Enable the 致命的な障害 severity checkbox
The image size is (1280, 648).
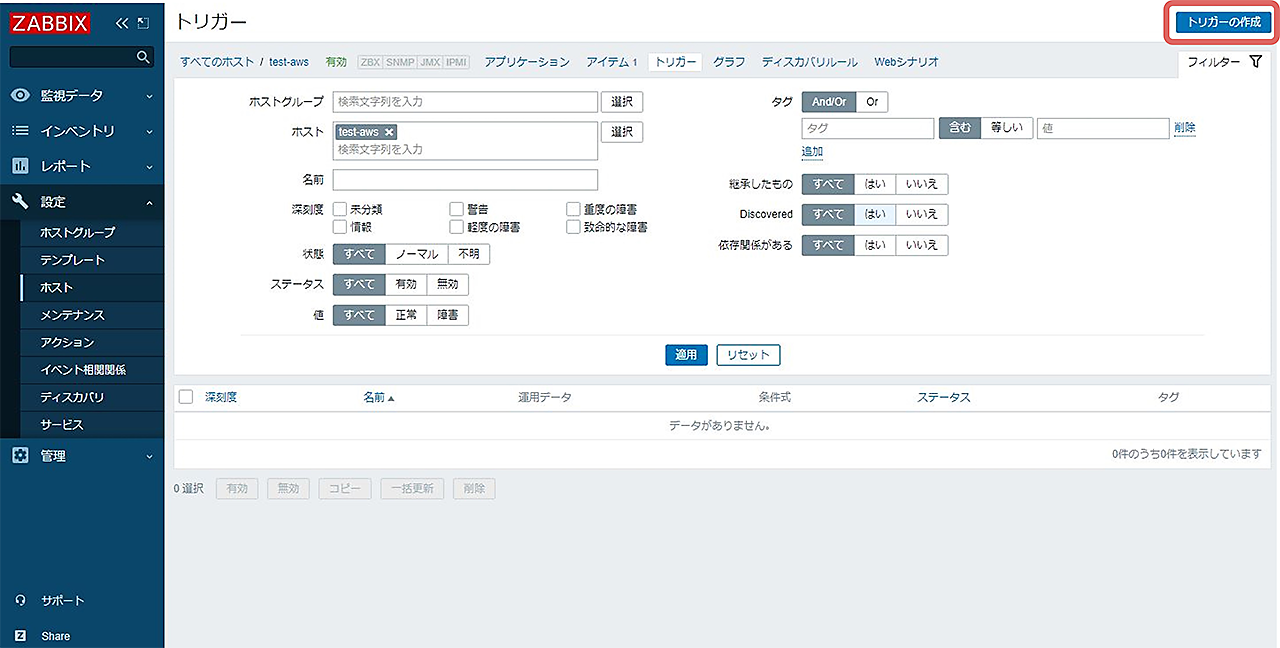click(x=573, y=227)
